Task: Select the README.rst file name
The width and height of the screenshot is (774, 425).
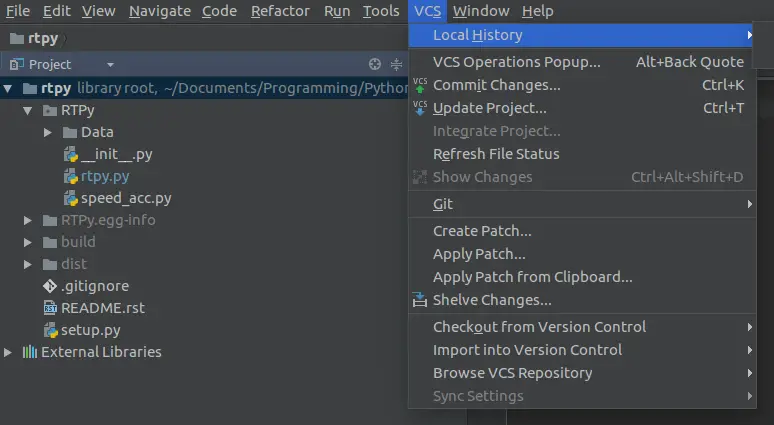Action: point(103,308)
